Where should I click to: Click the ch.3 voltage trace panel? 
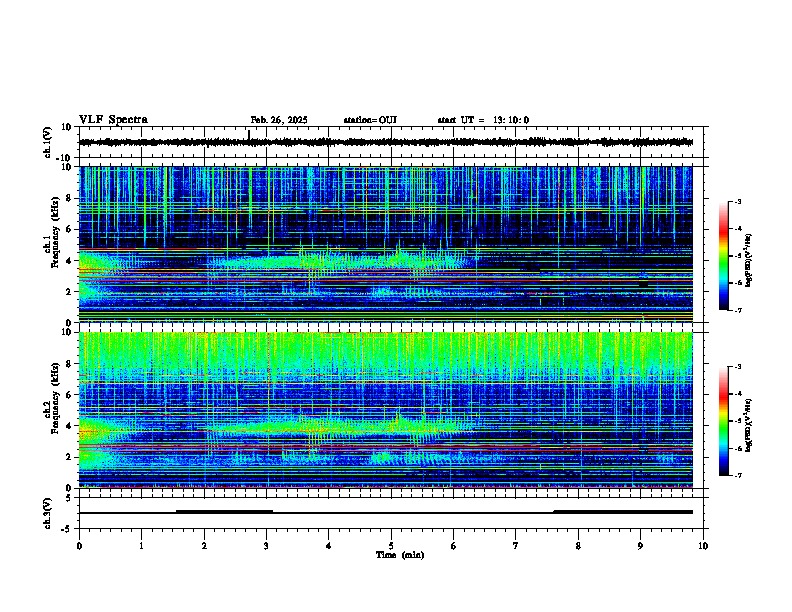pyautogui.click(x=391, y=513)
